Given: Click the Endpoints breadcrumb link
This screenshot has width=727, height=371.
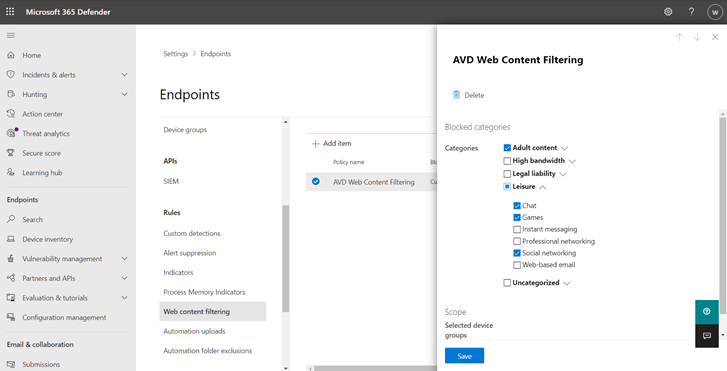Looking at the screenshot, I should [x=216, y=54].
